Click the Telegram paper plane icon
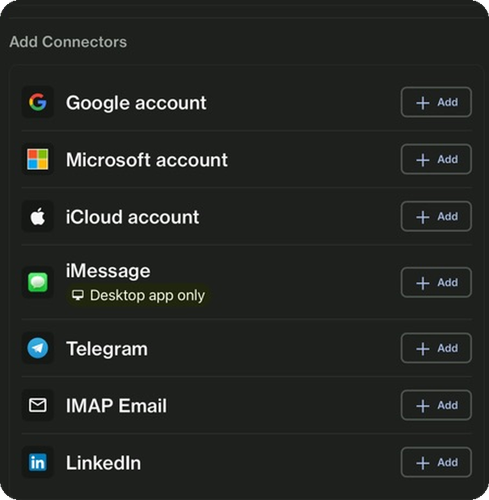The width and height of the screenshot is (489, 500). pyautogui.click(x=38, y=348)
